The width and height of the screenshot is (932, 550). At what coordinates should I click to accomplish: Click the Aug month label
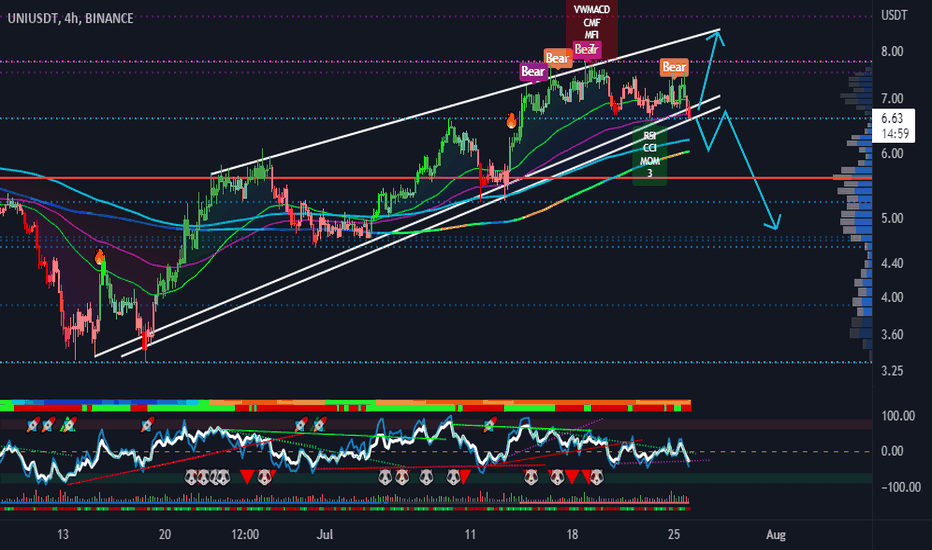[x=776, y=534]
